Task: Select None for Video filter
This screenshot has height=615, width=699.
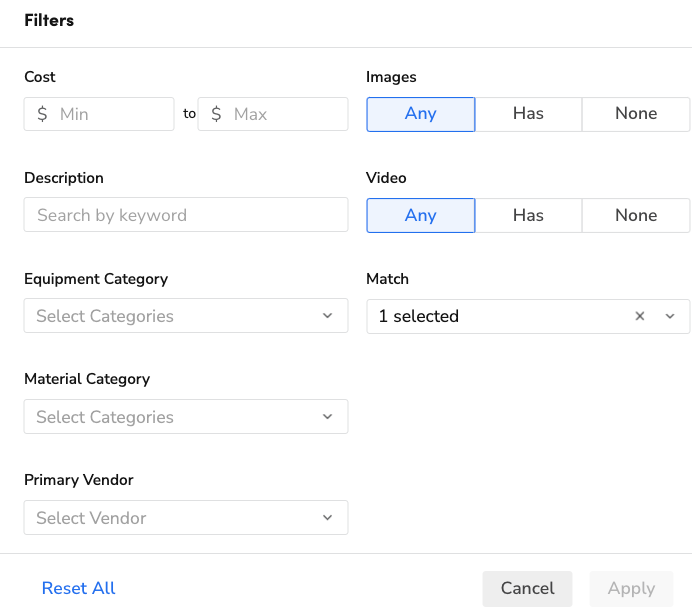Action: 636,215
